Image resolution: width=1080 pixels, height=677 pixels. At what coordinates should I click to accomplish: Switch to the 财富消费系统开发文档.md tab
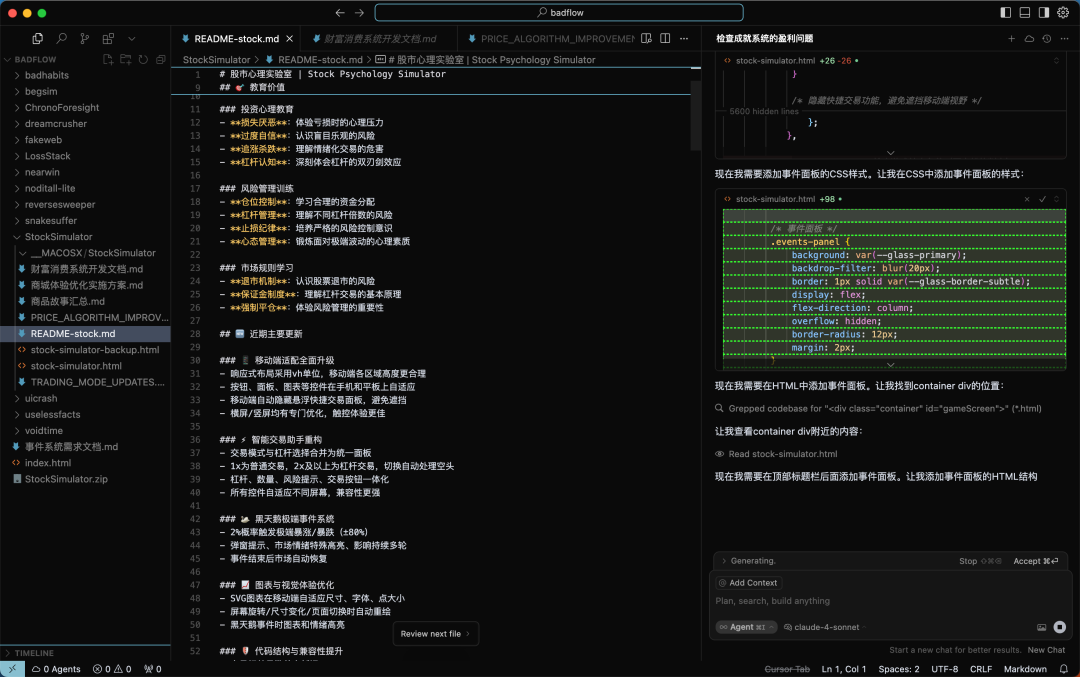(x=380, y=39)
